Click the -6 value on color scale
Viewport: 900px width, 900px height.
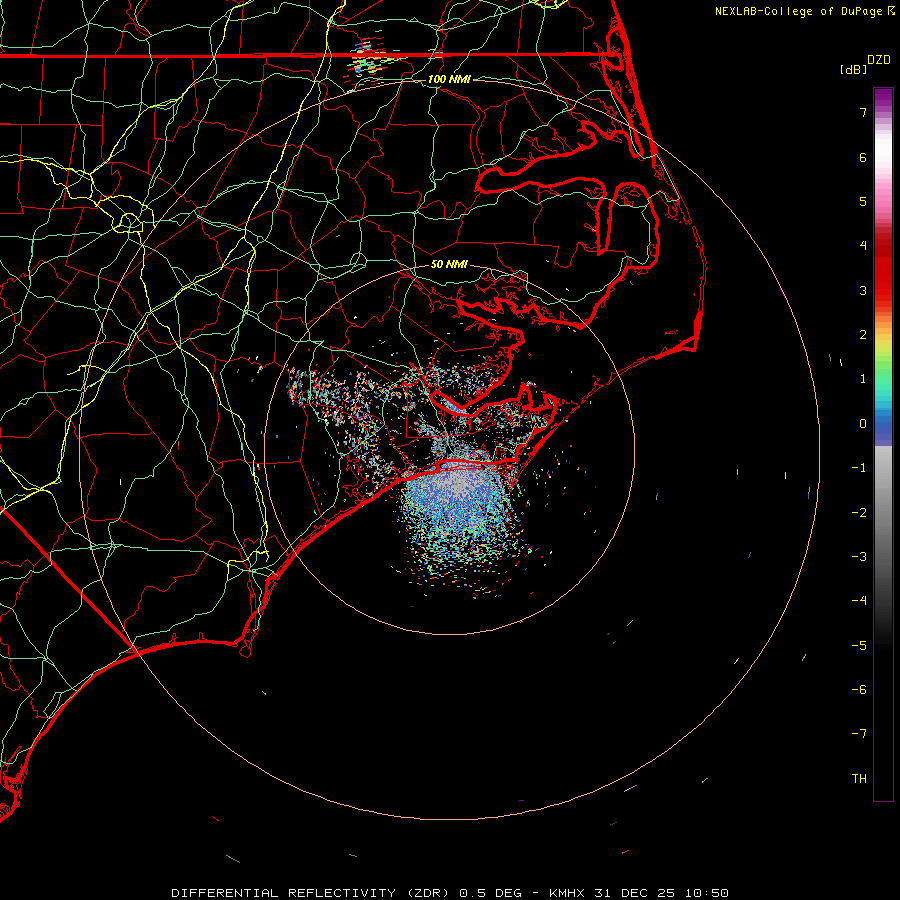(x=859, y=690)
